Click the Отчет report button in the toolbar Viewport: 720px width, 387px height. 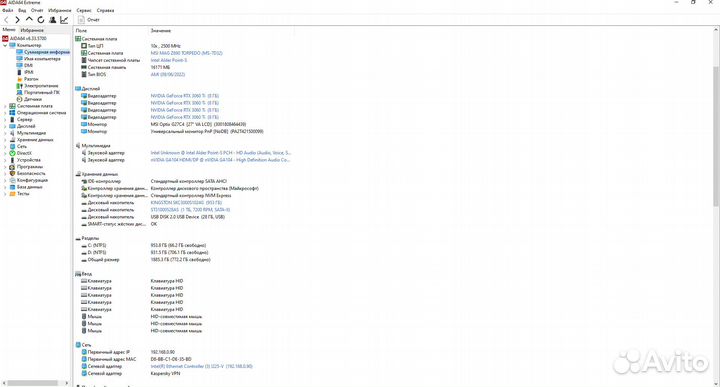[89, 20]
